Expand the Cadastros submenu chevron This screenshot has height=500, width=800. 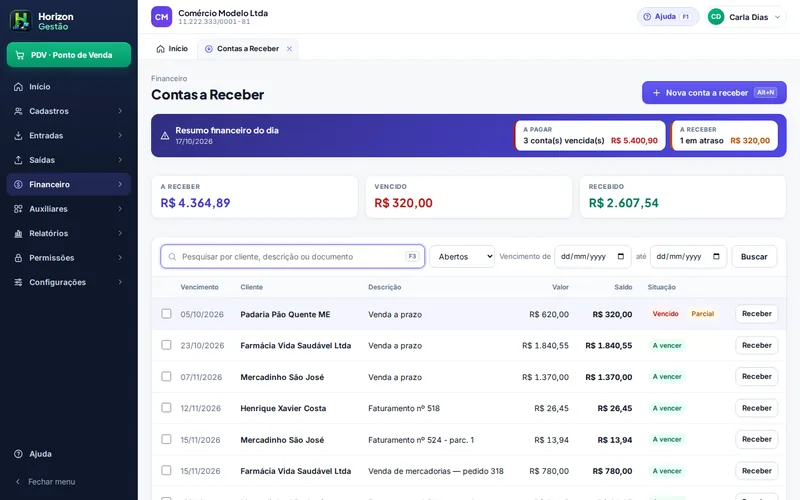coord(120,111)
